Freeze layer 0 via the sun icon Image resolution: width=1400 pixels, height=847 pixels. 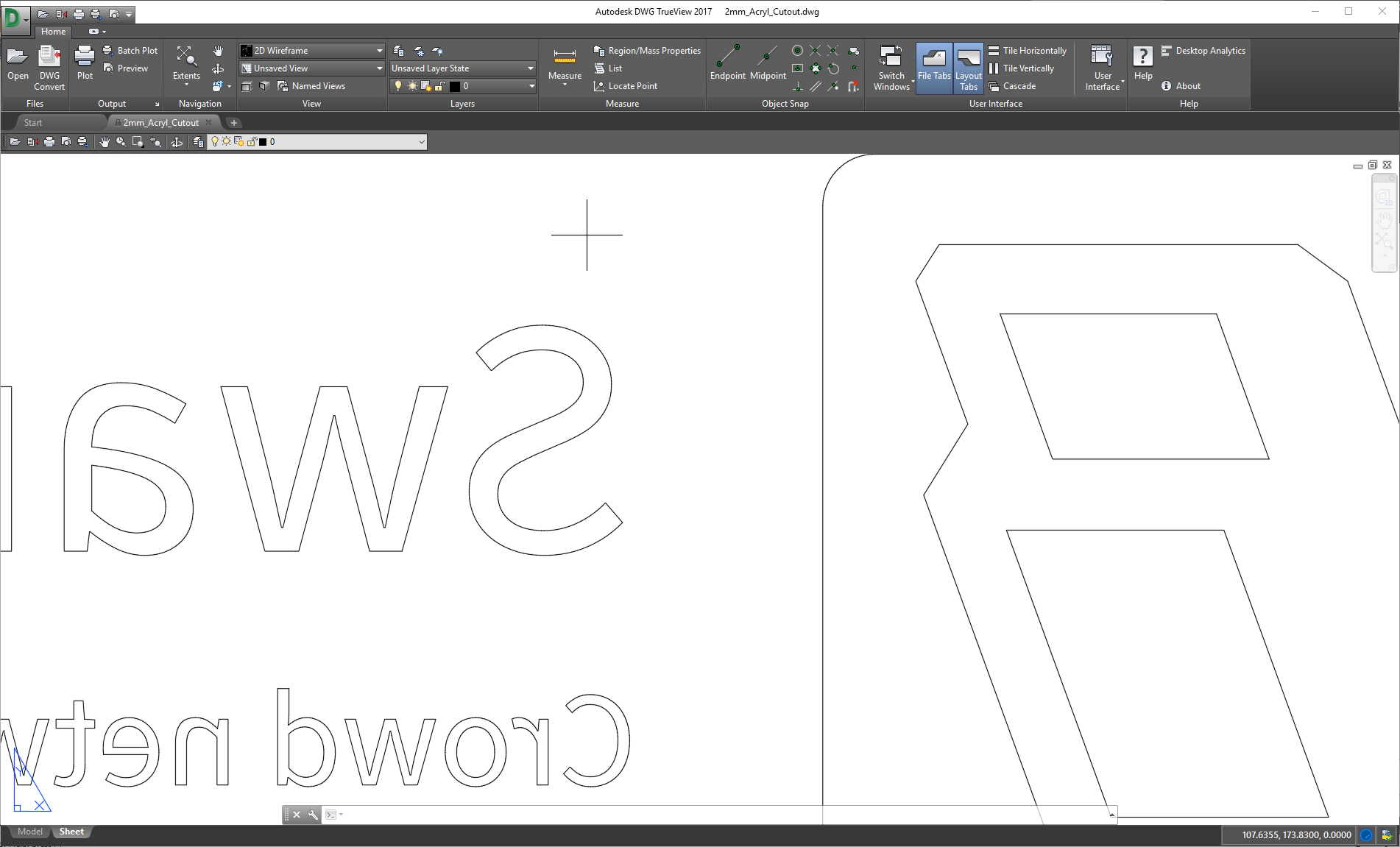pos(412,86)
